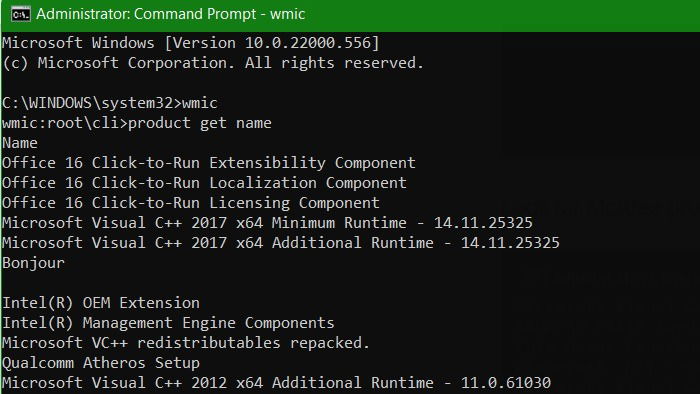Click the 'Microsoft Windows [Version 10.0.22000.556]' line
Viewport: 700px width, 394px height.
[191, 43]
